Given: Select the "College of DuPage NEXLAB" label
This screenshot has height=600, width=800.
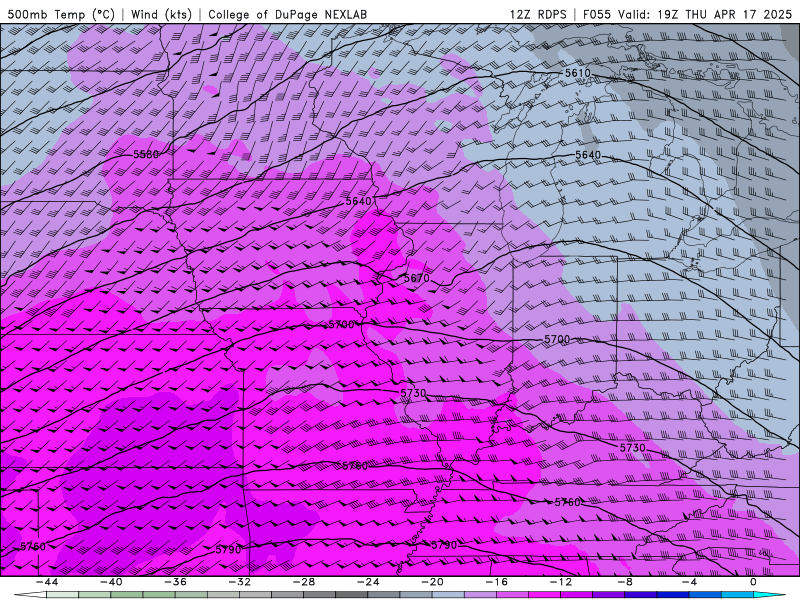Looking at the screenshot, I should coord(287,15).
